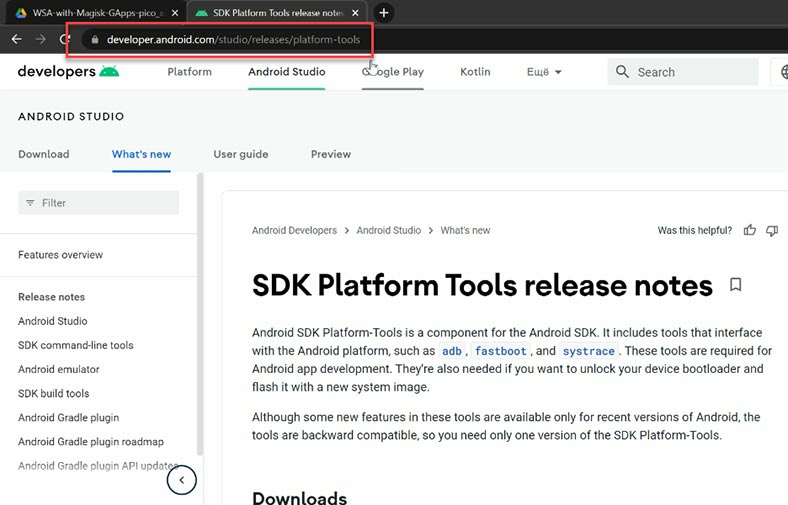Click the Android developers logo
Image resolution: width=788 pixels, height=505 pixels.
coord(68,71)
